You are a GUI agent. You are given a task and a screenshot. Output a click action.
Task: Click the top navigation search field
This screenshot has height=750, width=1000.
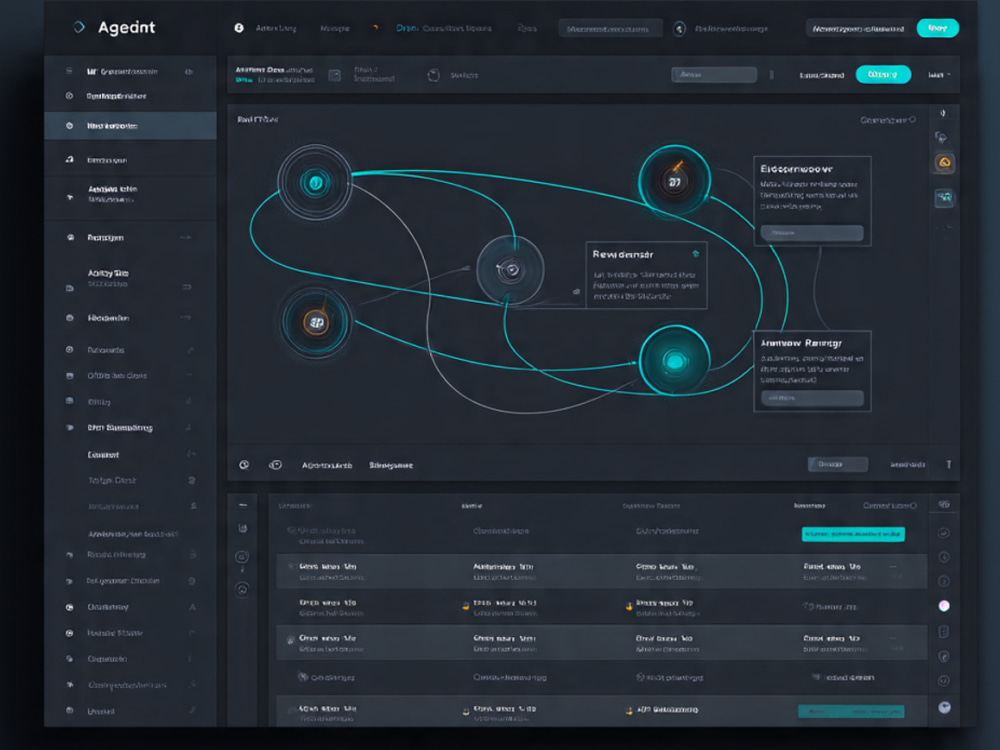coord(610,29)
